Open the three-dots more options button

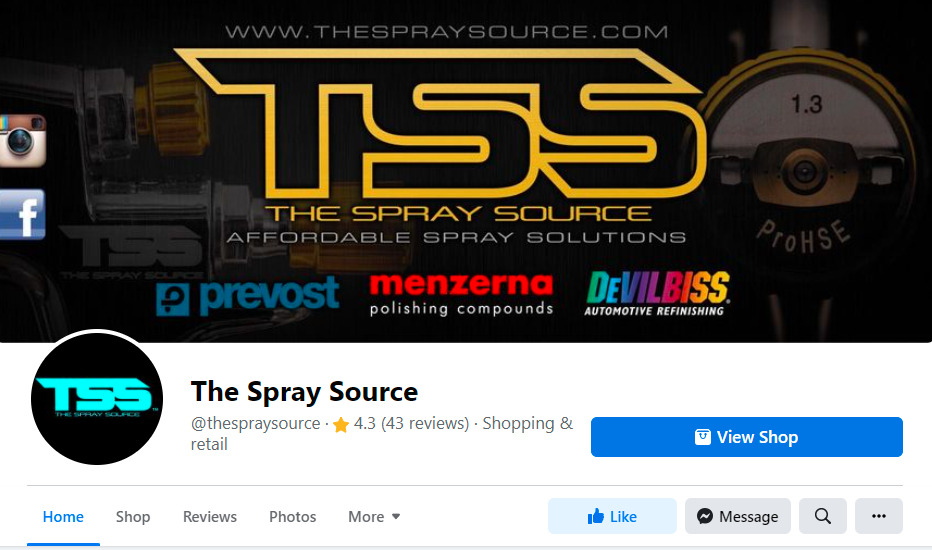[879, 516]
